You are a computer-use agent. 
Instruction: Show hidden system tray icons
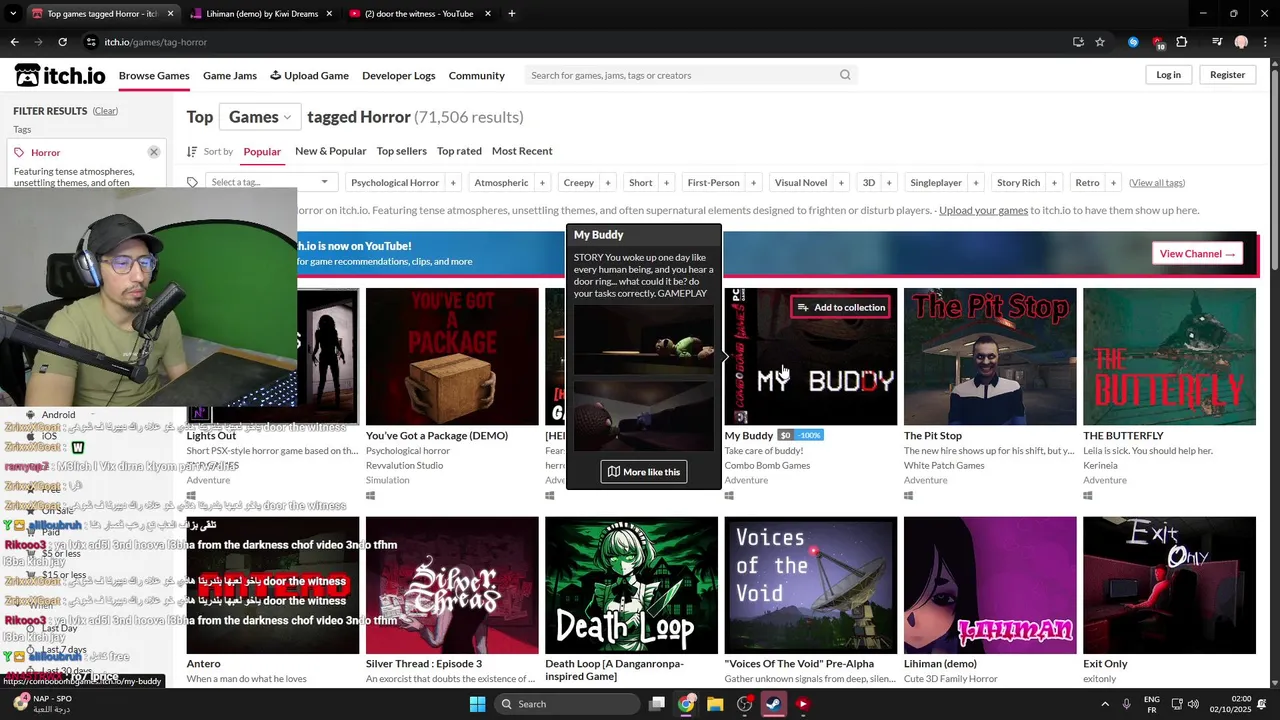pos(1105,704)
